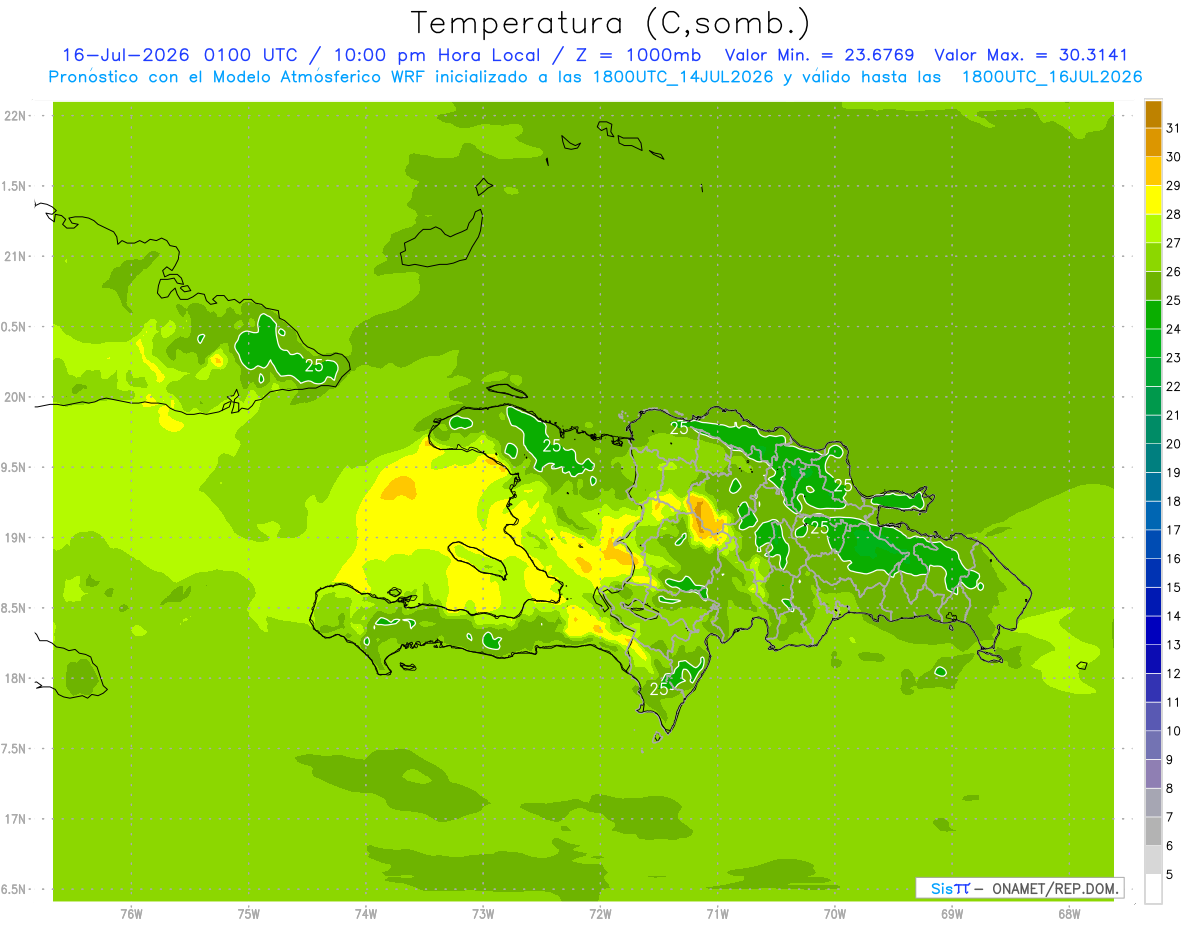The image size is (1200, 927).
Task: Click legend value 31
Action: (x=1174, y=128)
